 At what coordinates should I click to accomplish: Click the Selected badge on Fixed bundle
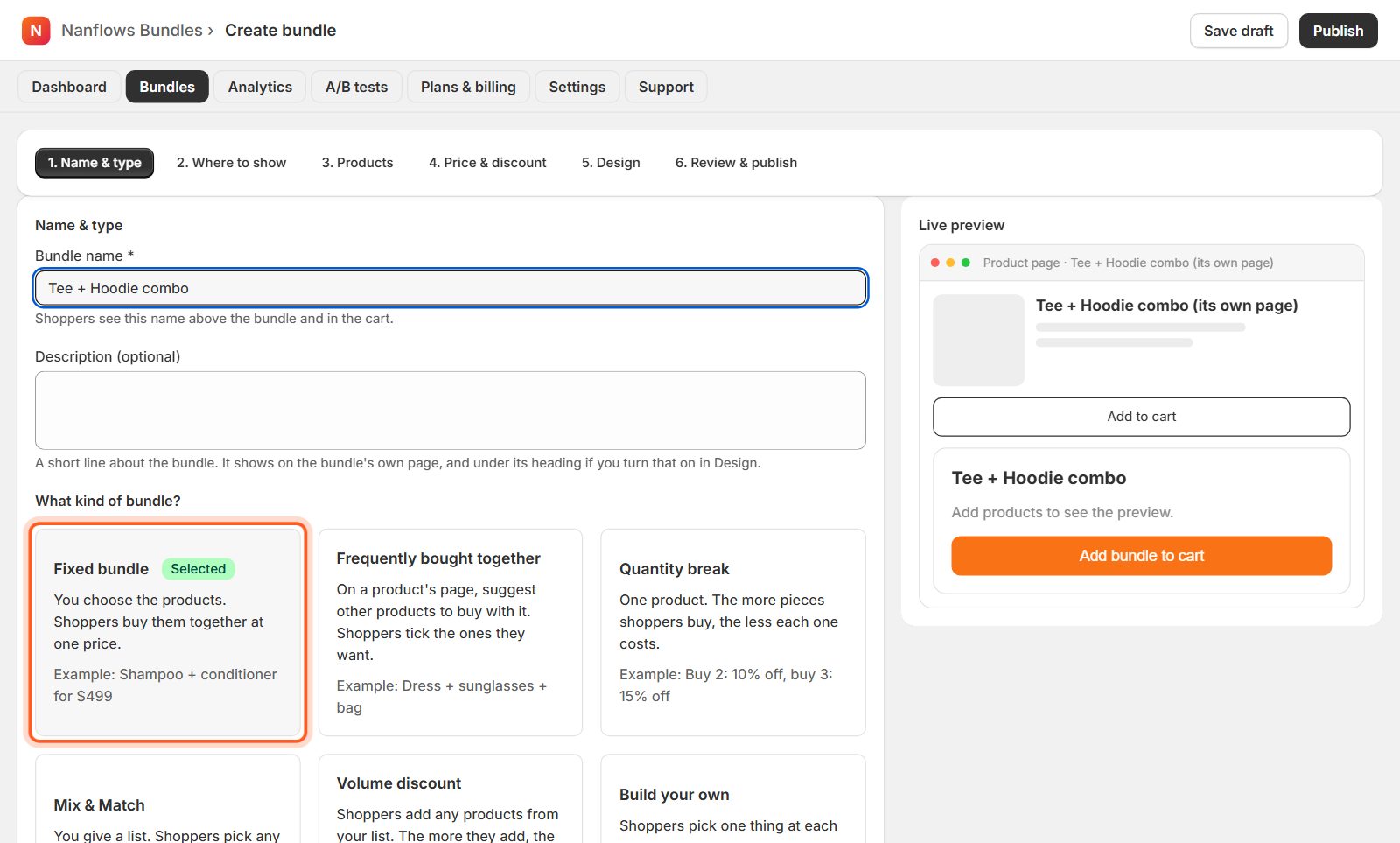pos(198,569)
